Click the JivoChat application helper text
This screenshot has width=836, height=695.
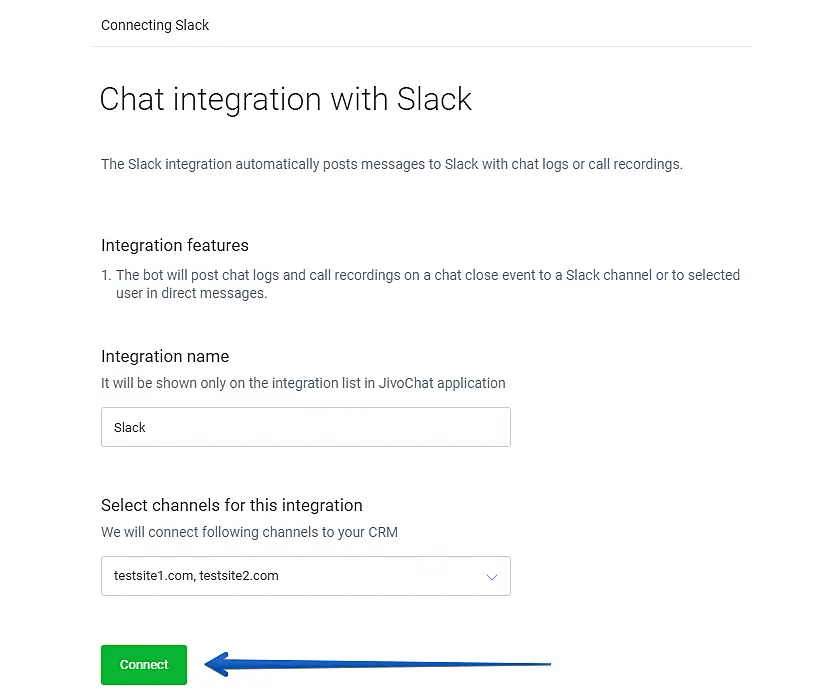coord(303,383)
